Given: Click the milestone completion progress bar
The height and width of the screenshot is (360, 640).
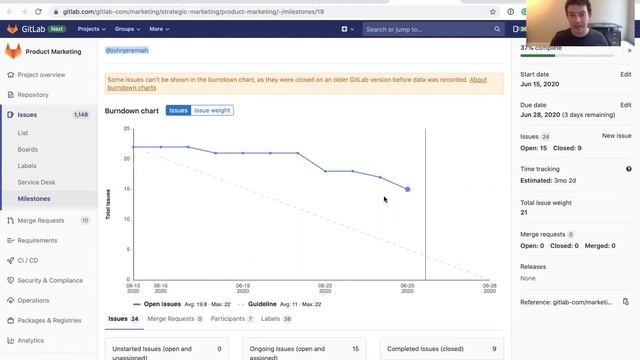Looking at the screenshot, I should click(x=567, y=56).
